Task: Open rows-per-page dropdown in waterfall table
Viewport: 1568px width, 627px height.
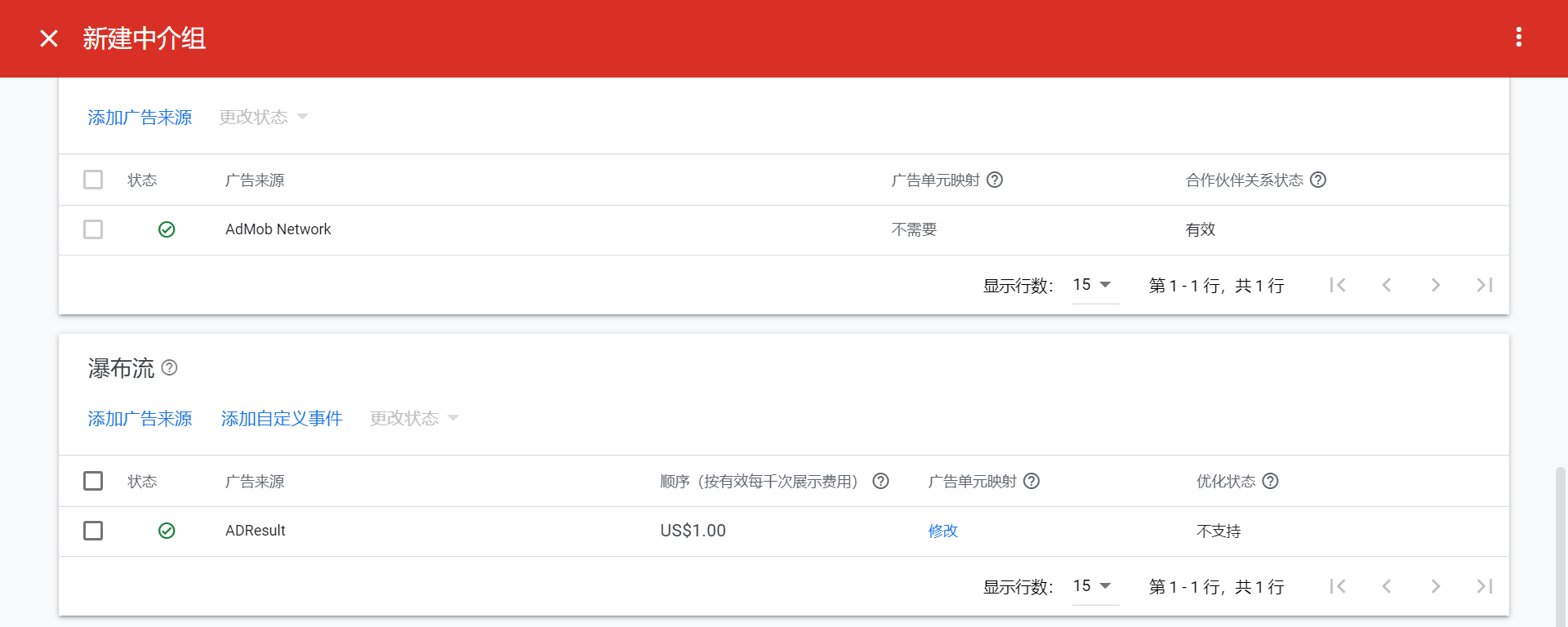Action: coord(1094,586)
